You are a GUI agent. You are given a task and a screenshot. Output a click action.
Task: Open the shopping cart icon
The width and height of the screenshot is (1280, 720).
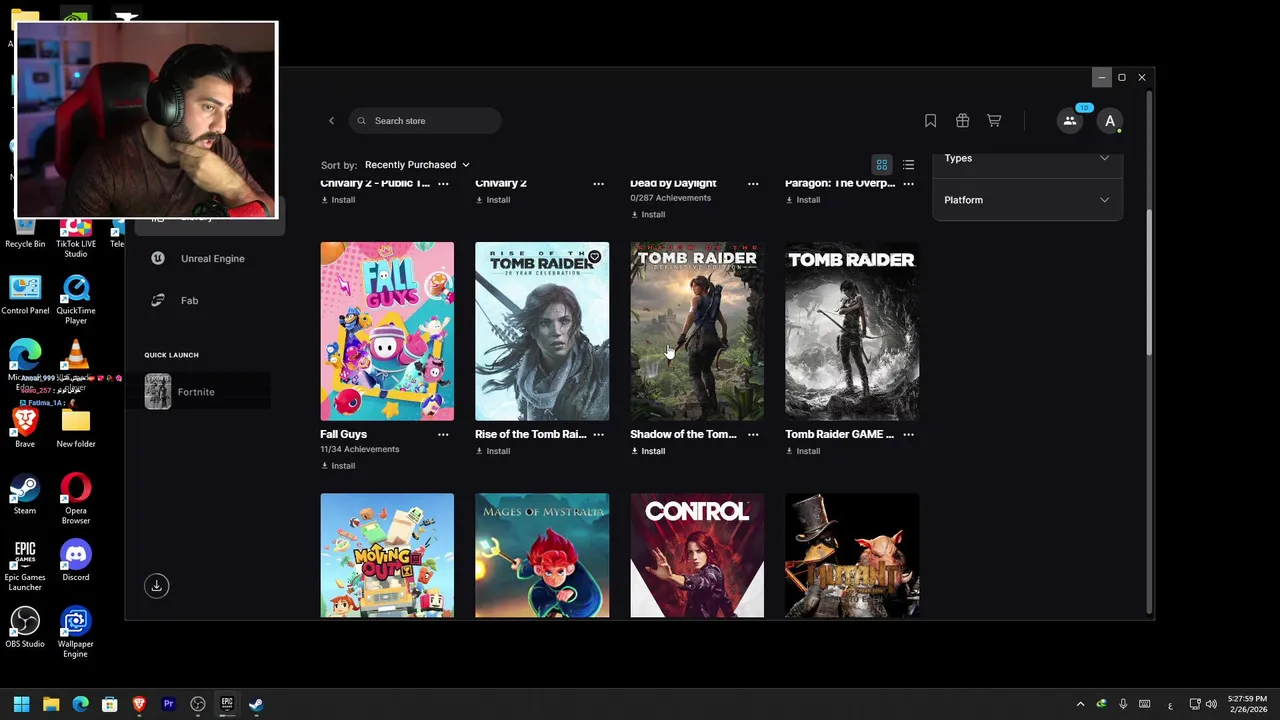(994, 121)
